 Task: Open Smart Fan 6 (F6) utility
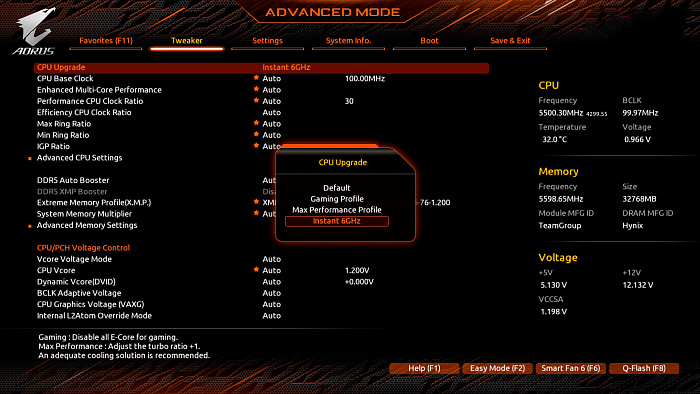[x=571, y=368]
